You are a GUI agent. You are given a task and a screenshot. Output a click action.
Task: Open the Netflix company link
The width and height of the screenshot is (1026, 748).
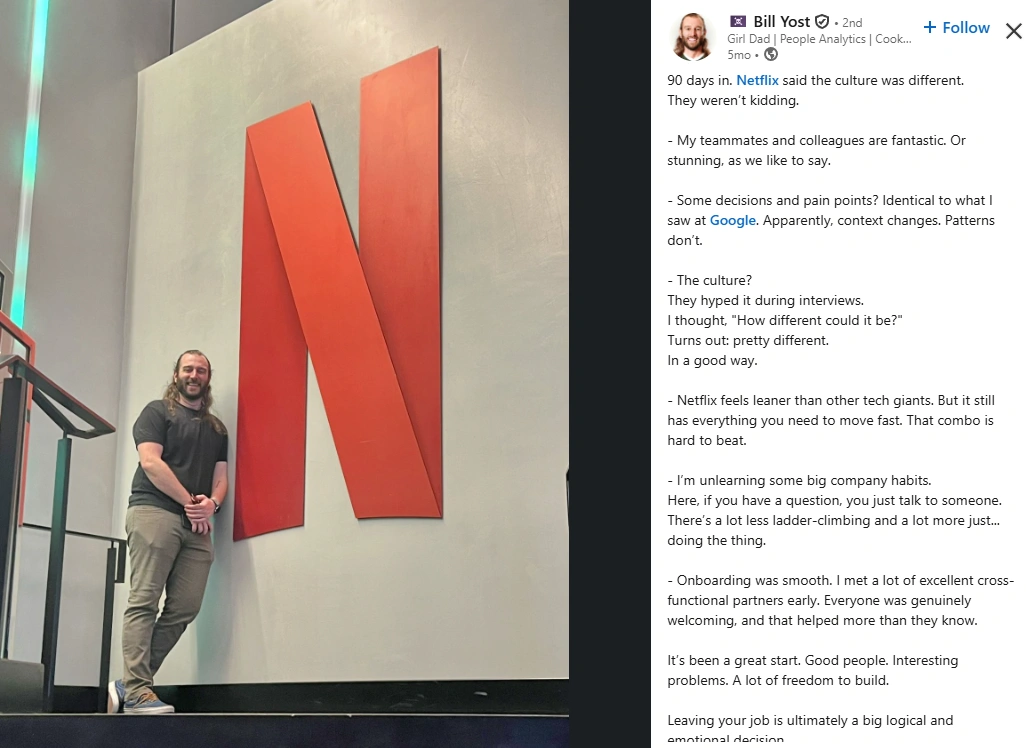757,80
